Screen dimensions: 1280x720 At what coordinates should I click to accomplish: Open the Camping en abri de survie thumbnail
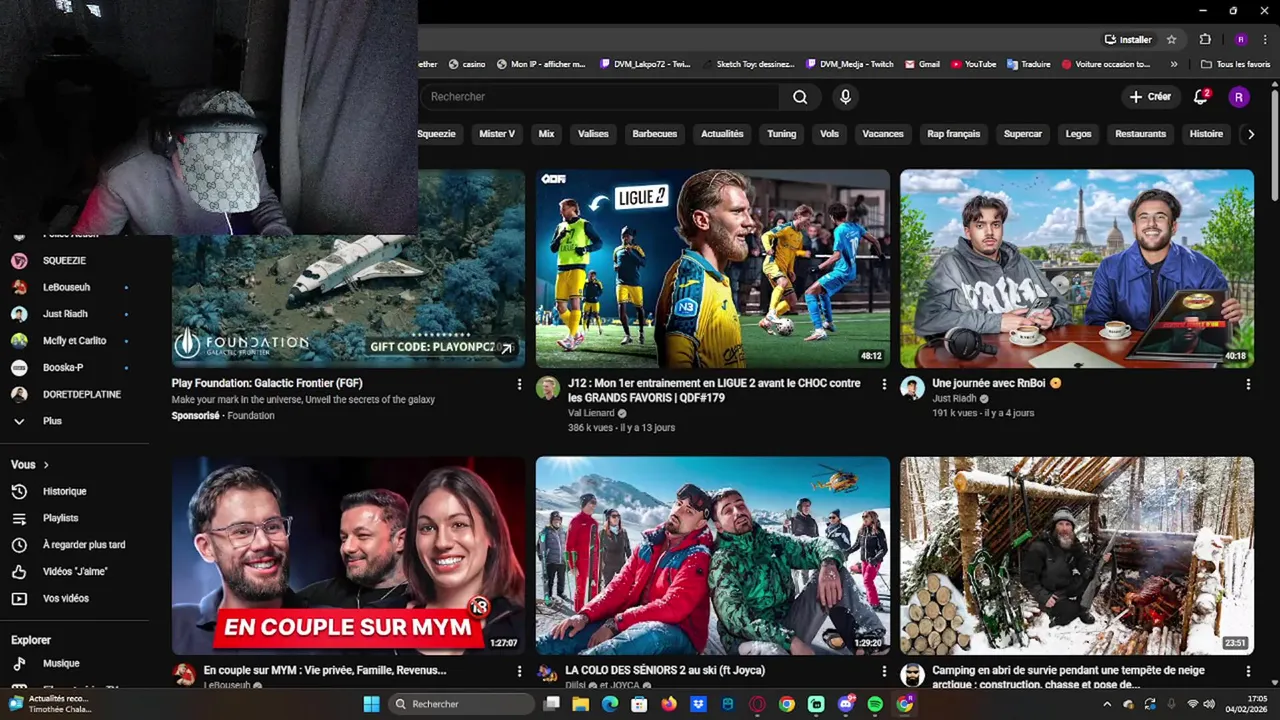(x=1077, y=556)
